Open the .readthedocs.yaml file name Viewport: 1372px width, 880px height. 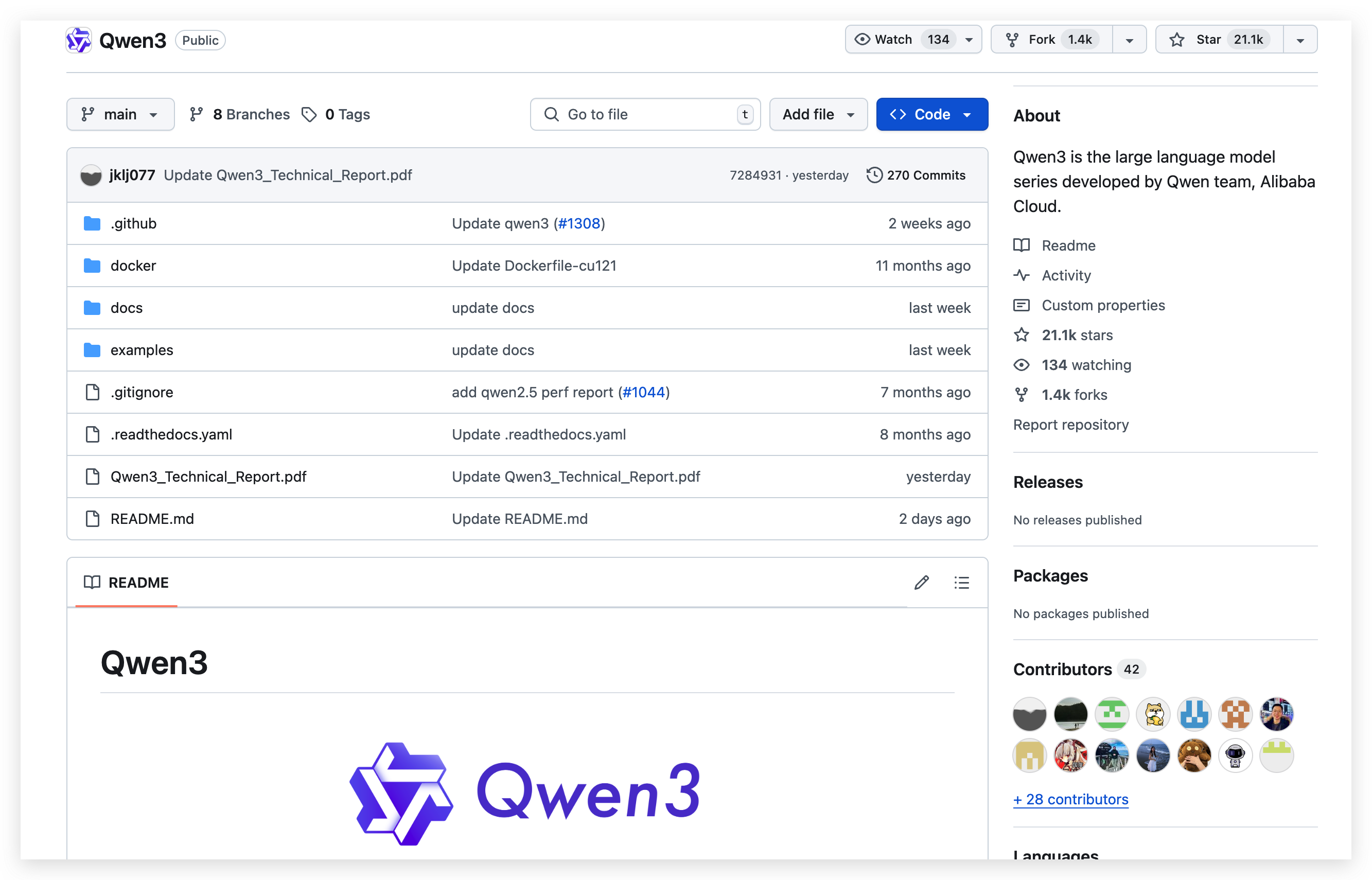(171, 435)
